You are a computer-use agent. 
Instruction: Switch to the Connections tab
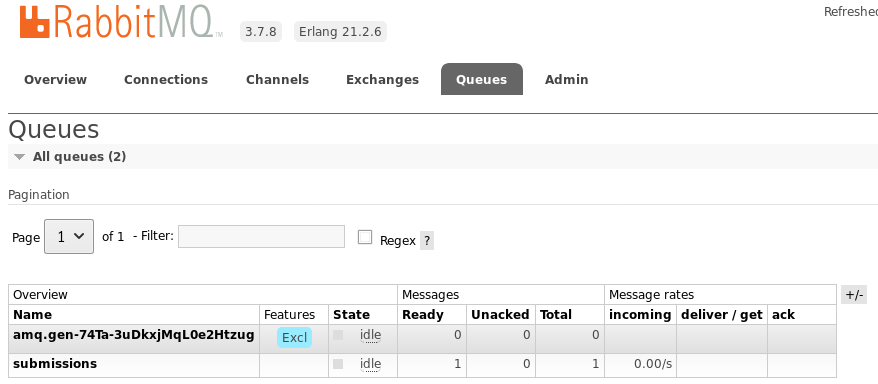[x=166, y=79]
